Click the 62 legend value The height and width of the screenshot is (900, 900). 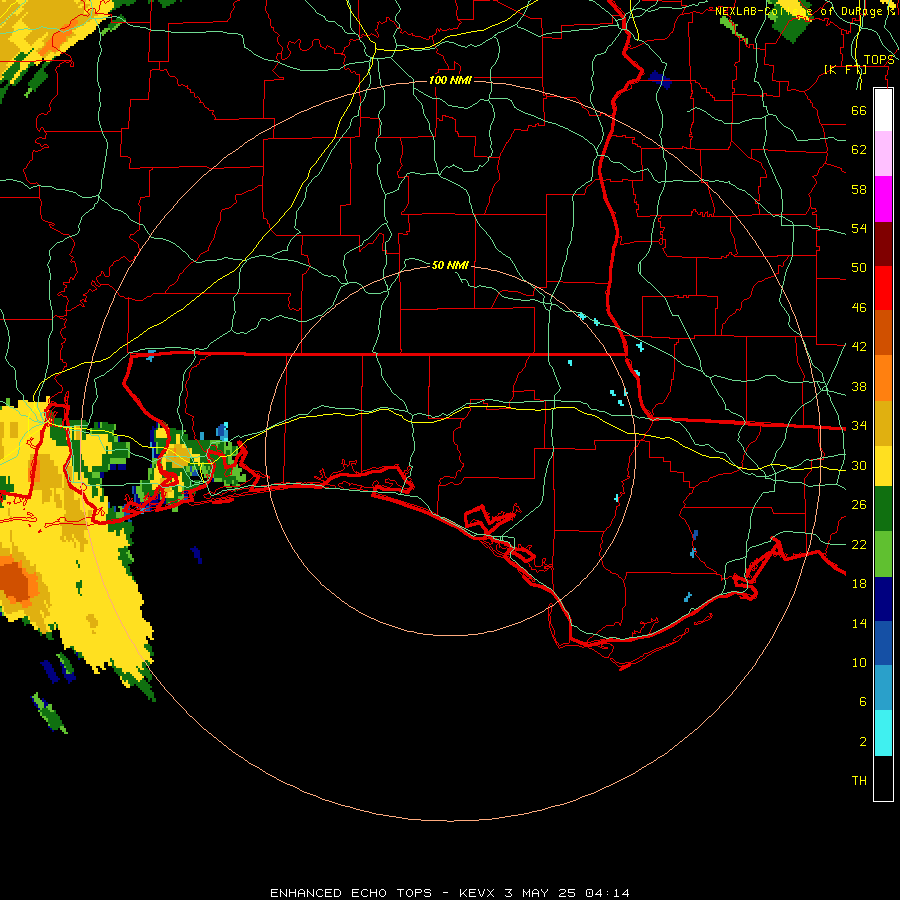(x=859, y=150)
